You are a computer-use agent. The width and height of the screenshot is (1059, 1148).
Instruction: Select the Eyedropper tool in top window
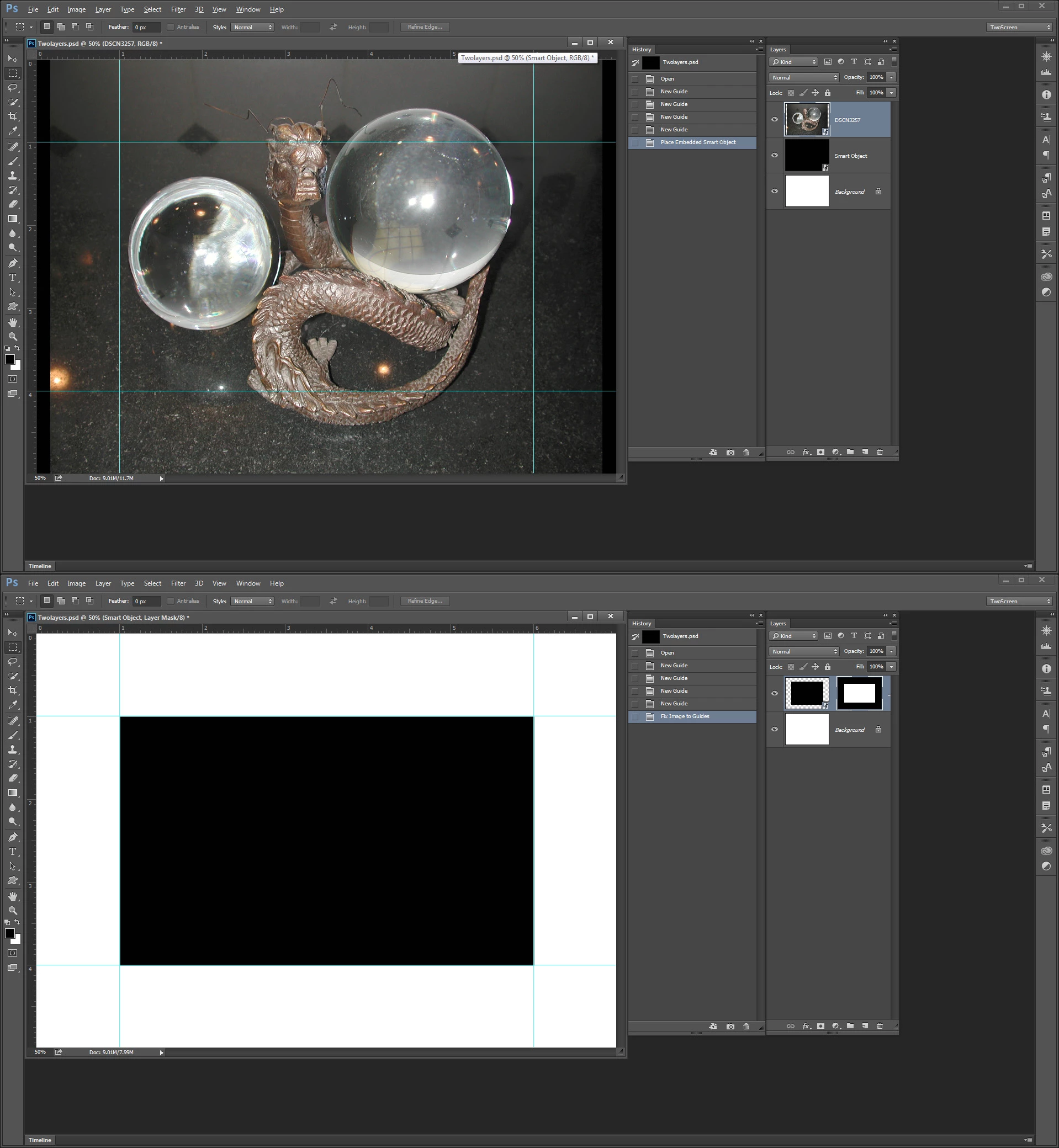click(x=13, y=131)
